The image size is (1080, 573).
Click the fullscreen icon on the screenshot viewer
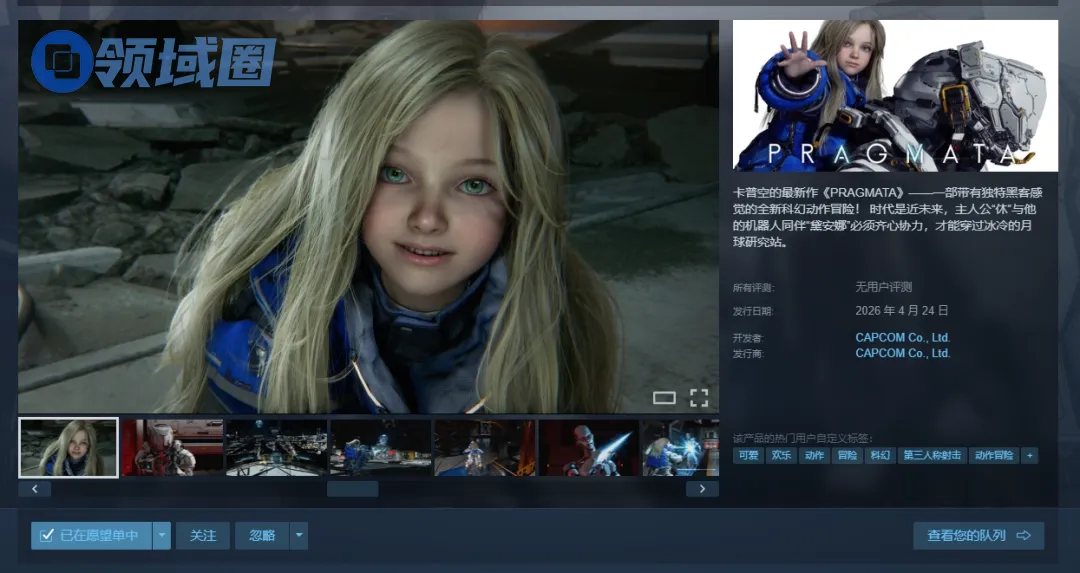point(699,397)
